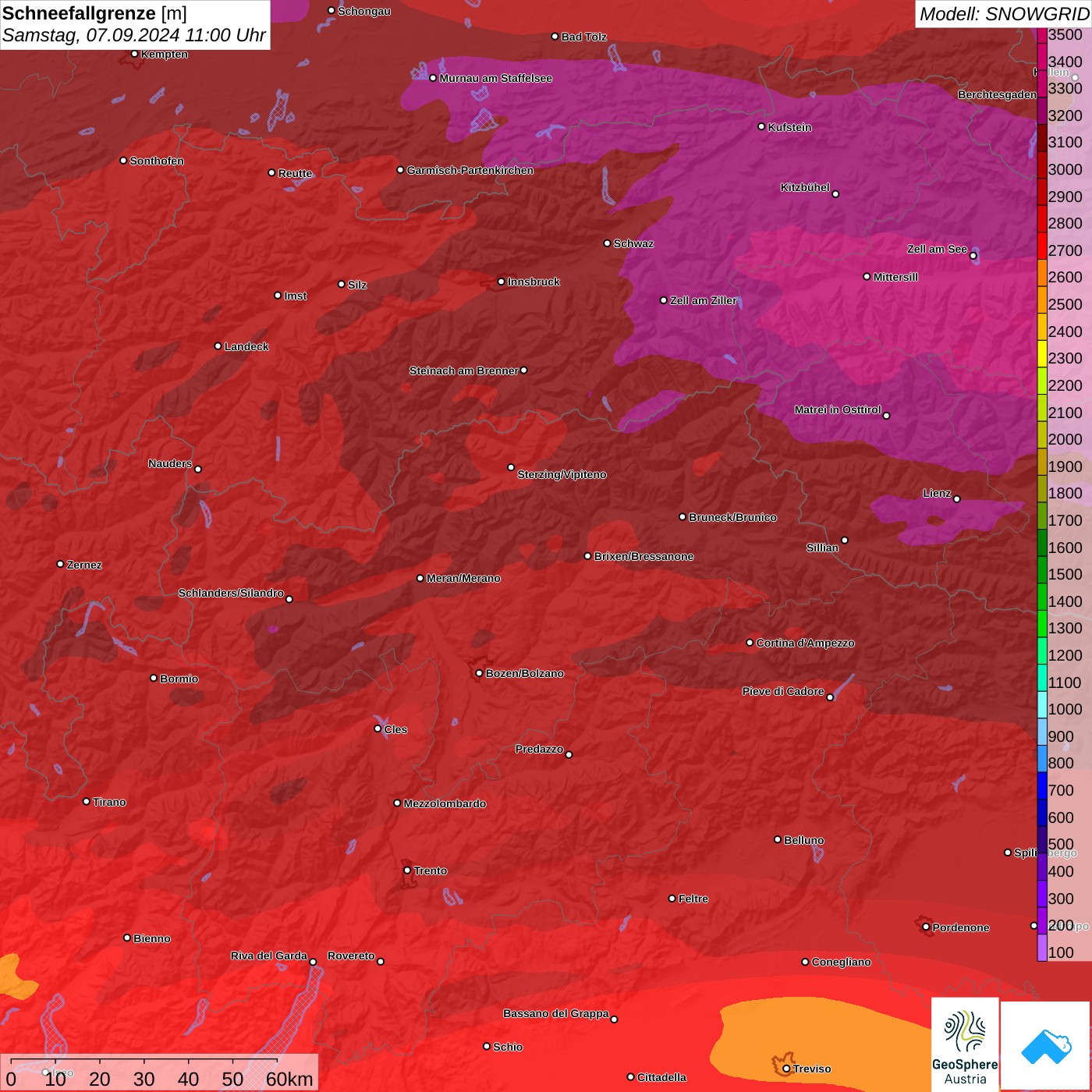Click the Bad Tölz label
The width and height of the screenshot is (1092, 1092).
(583, 37)
